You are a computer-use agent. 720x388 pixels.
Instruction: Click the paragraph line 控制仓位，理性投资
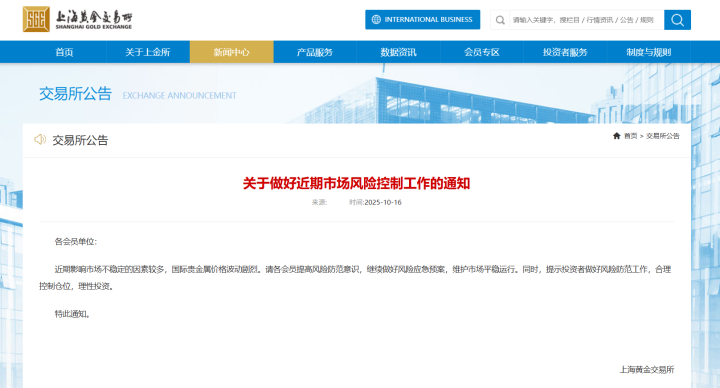(76, 286)
